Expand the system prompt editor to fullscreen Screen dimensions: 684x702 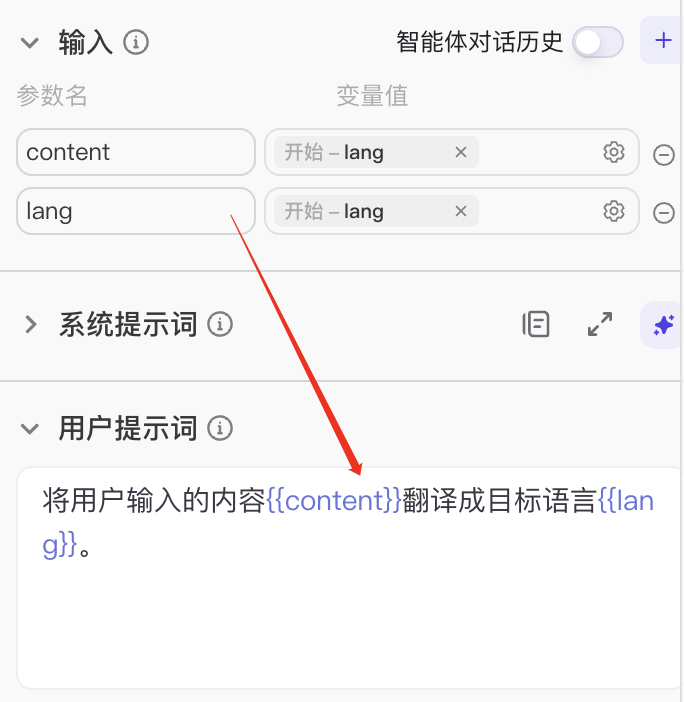point(600,324)
